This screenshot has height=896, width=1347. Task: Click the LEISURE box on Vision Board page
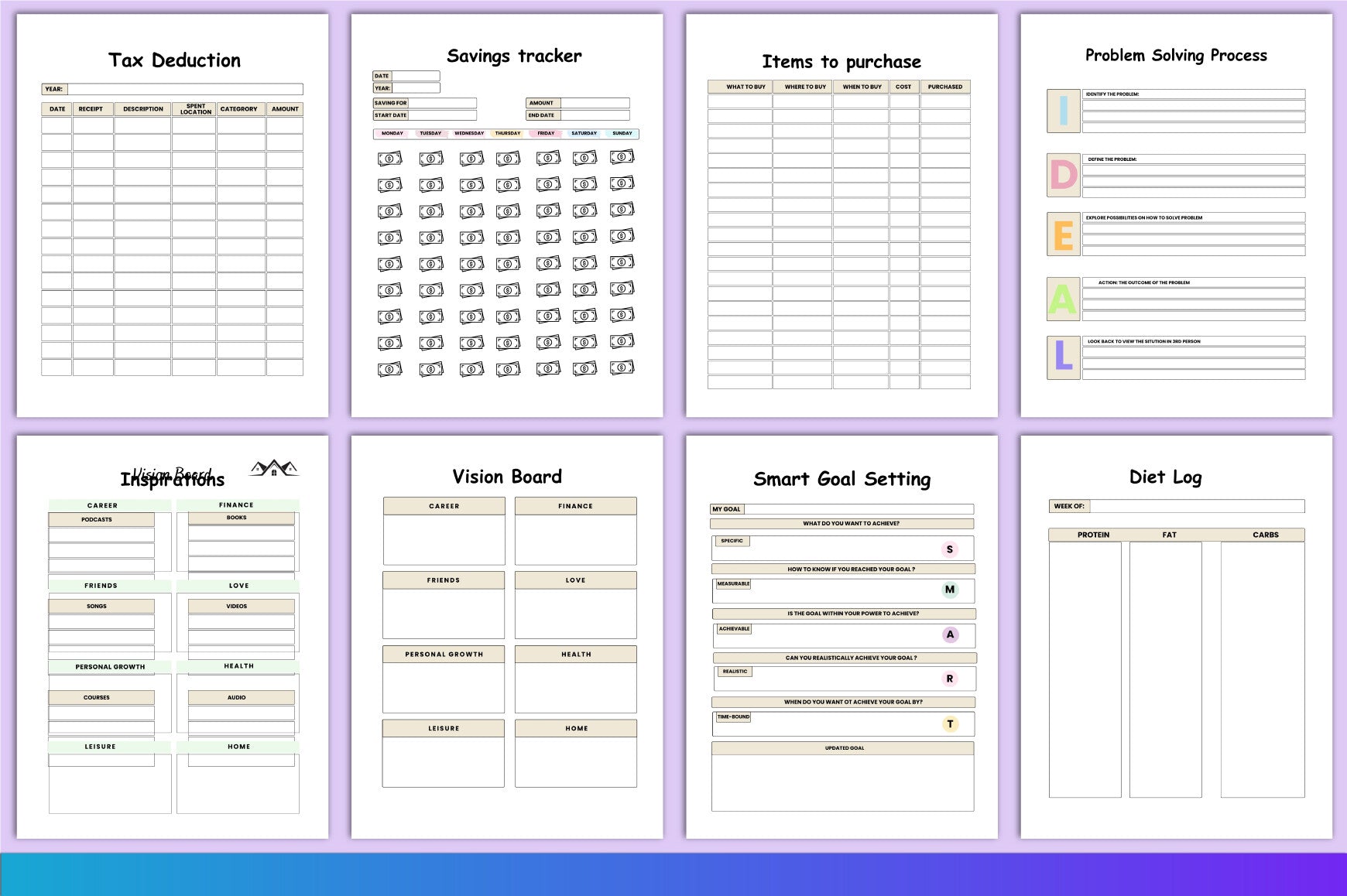[x=444, y=754]
